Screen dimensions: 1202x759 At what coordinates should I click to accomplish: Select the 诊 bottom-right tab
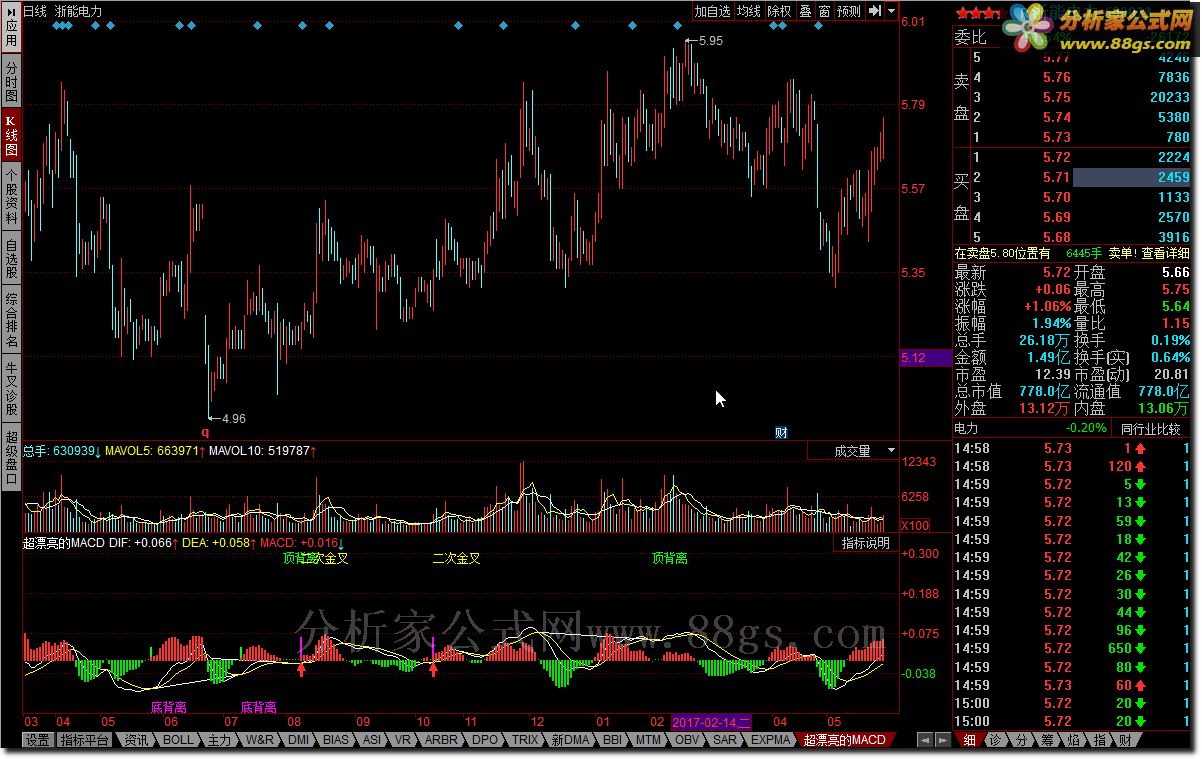click(995, 740)
